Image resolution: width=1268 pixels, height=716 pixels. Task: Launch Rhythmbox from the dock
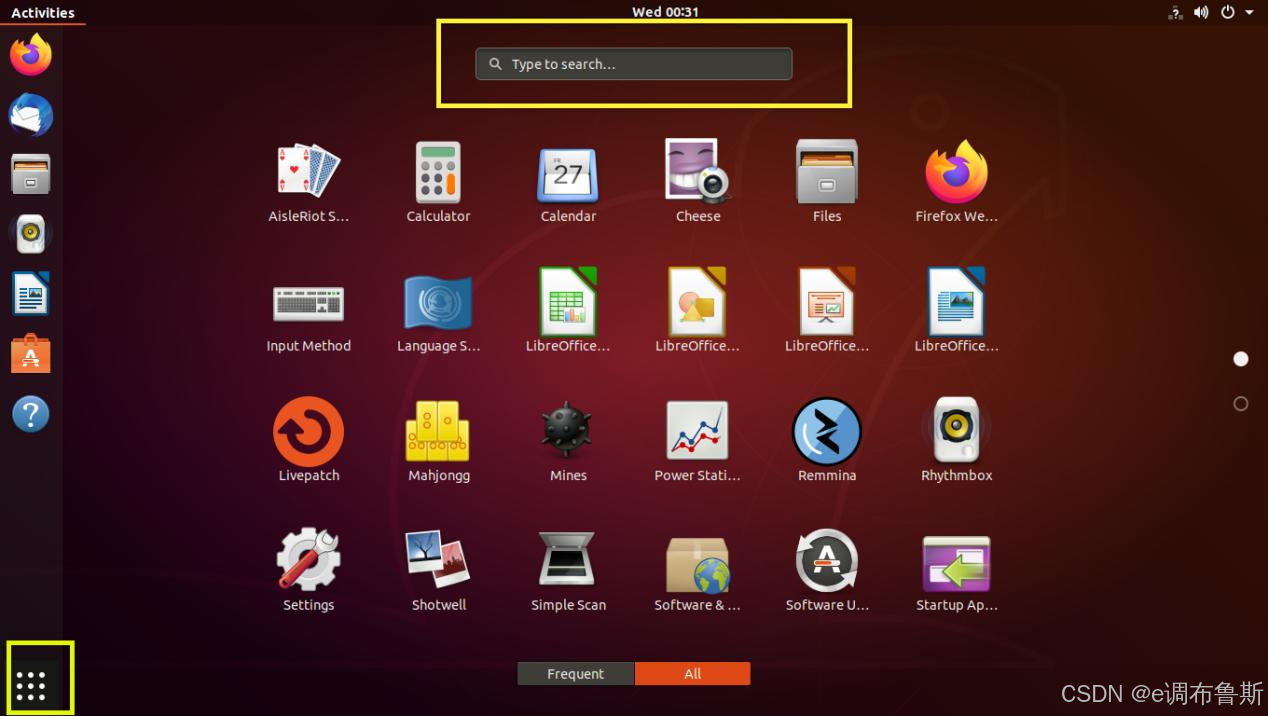point(31,234)
